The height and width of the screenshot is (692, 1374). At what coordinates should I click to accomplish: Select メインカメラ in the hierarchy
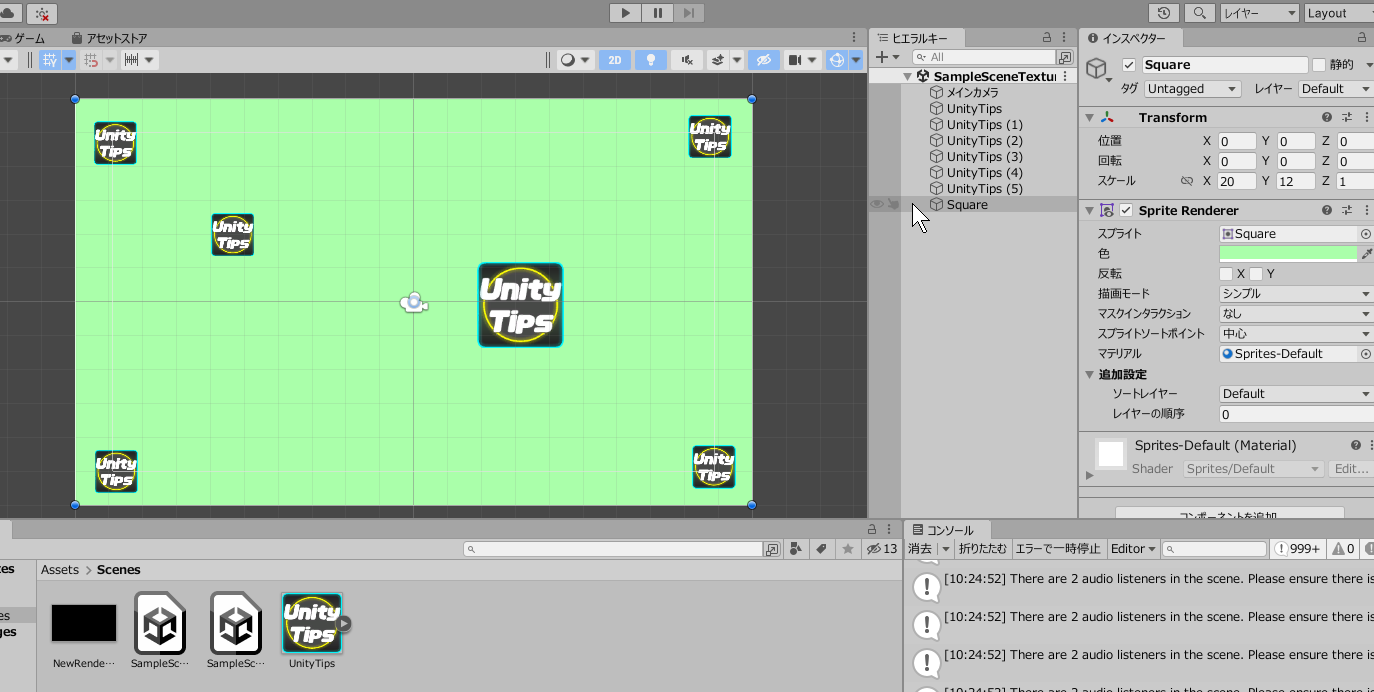[972, 92]
